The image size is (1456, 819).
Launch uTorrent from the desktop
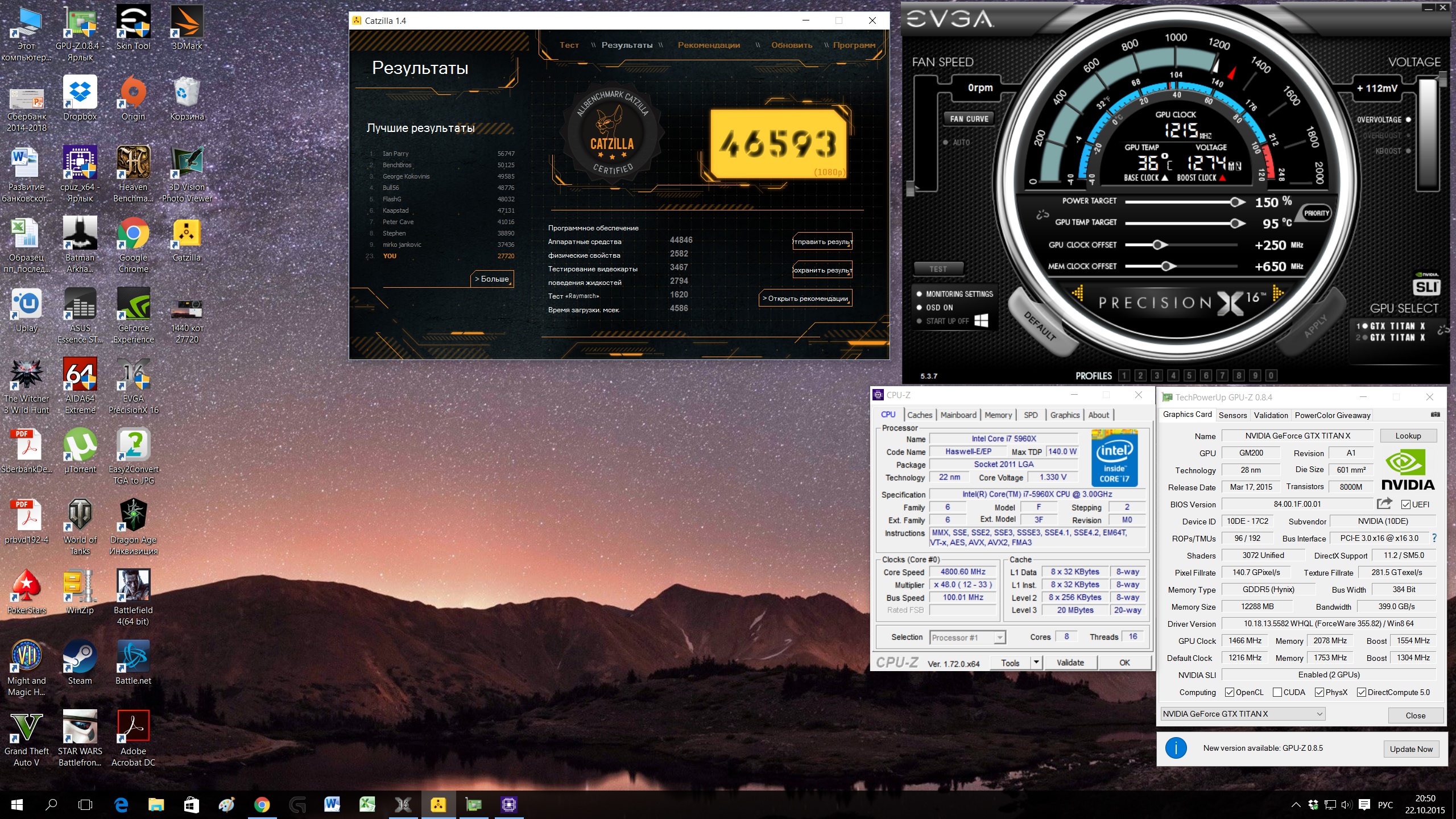tap(80, 450)
